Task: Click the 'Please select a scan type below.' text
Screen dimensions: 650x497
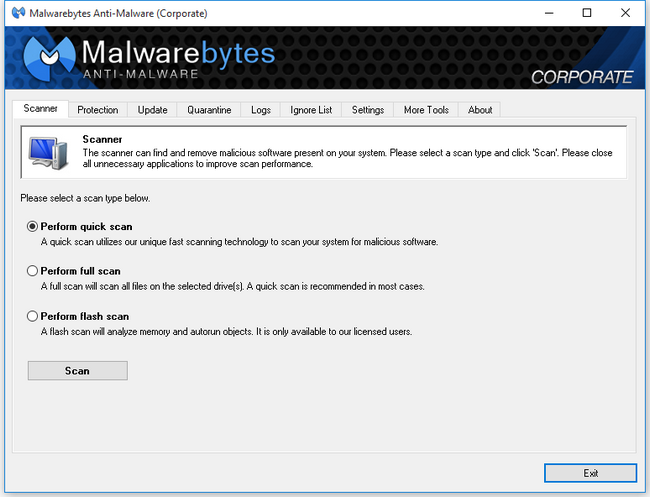Action: 85,198
